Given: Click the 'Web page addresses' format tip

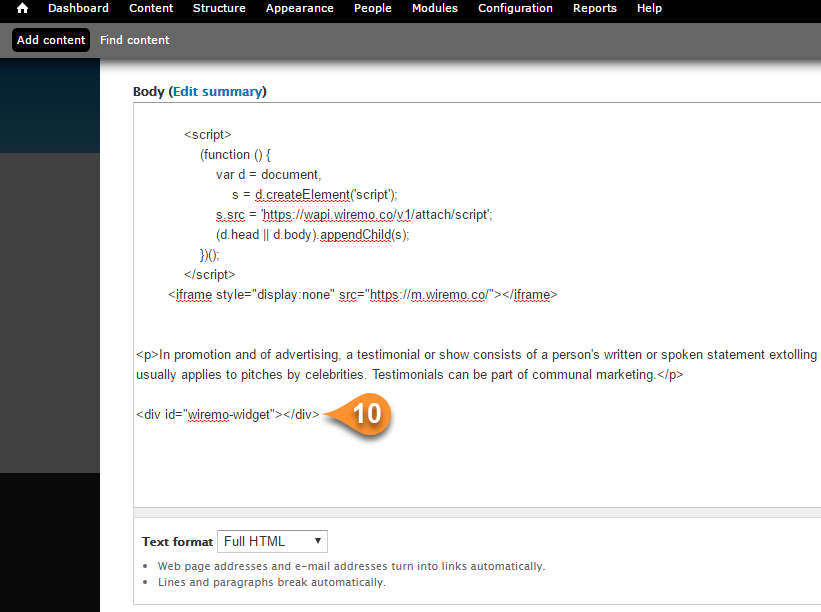Looking at the screenshot, I should (351, 566).
